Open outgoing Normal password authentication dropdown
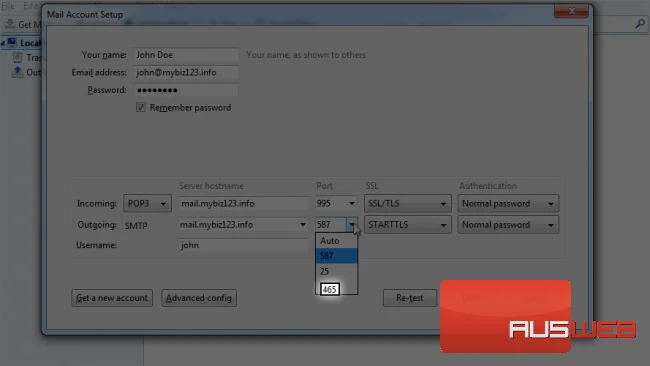This screenshot has height=366, width=650. click(508, 225)
